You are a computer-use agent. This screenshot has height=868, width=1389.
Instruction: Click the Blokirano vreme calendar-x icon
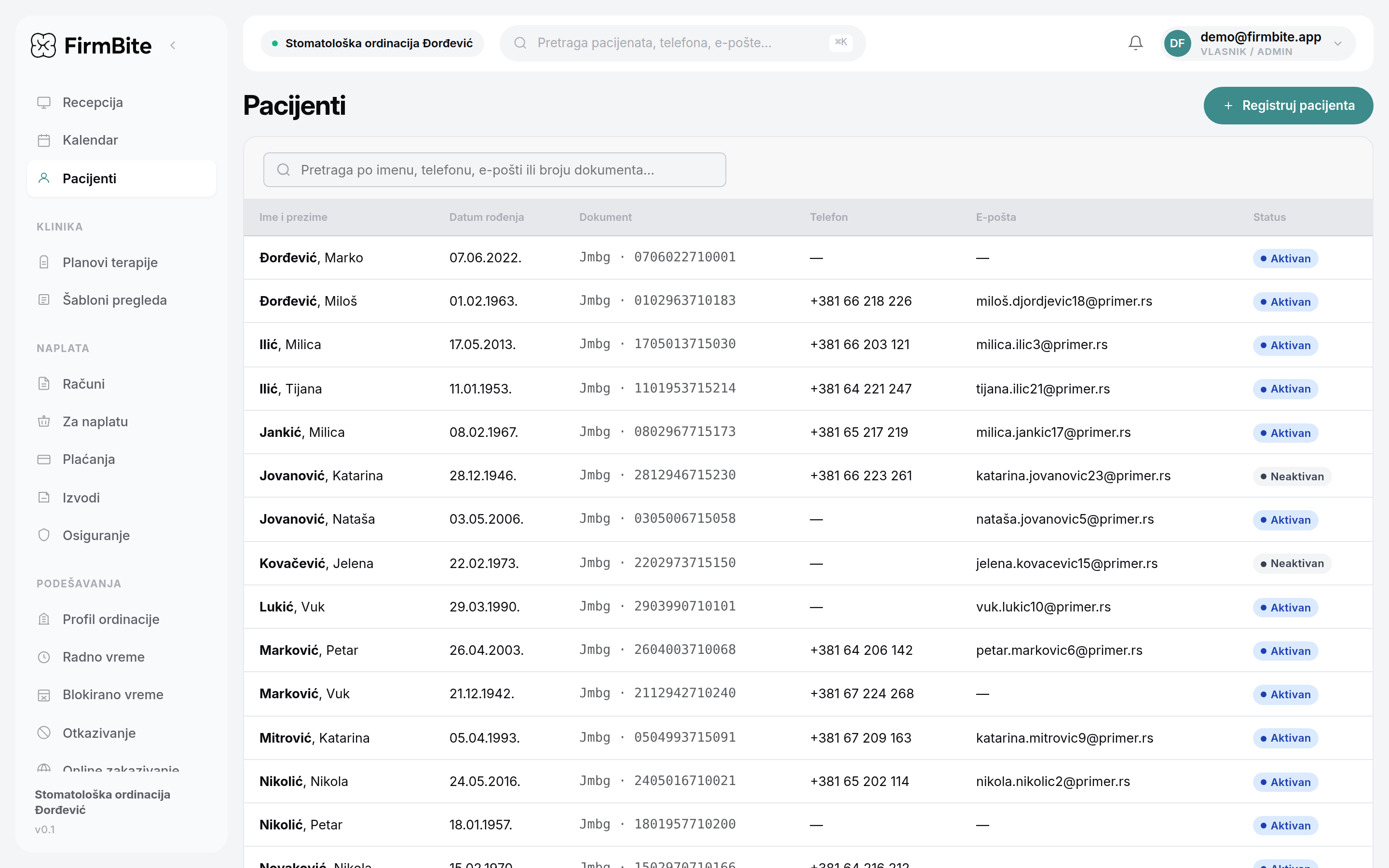[44, 694]
